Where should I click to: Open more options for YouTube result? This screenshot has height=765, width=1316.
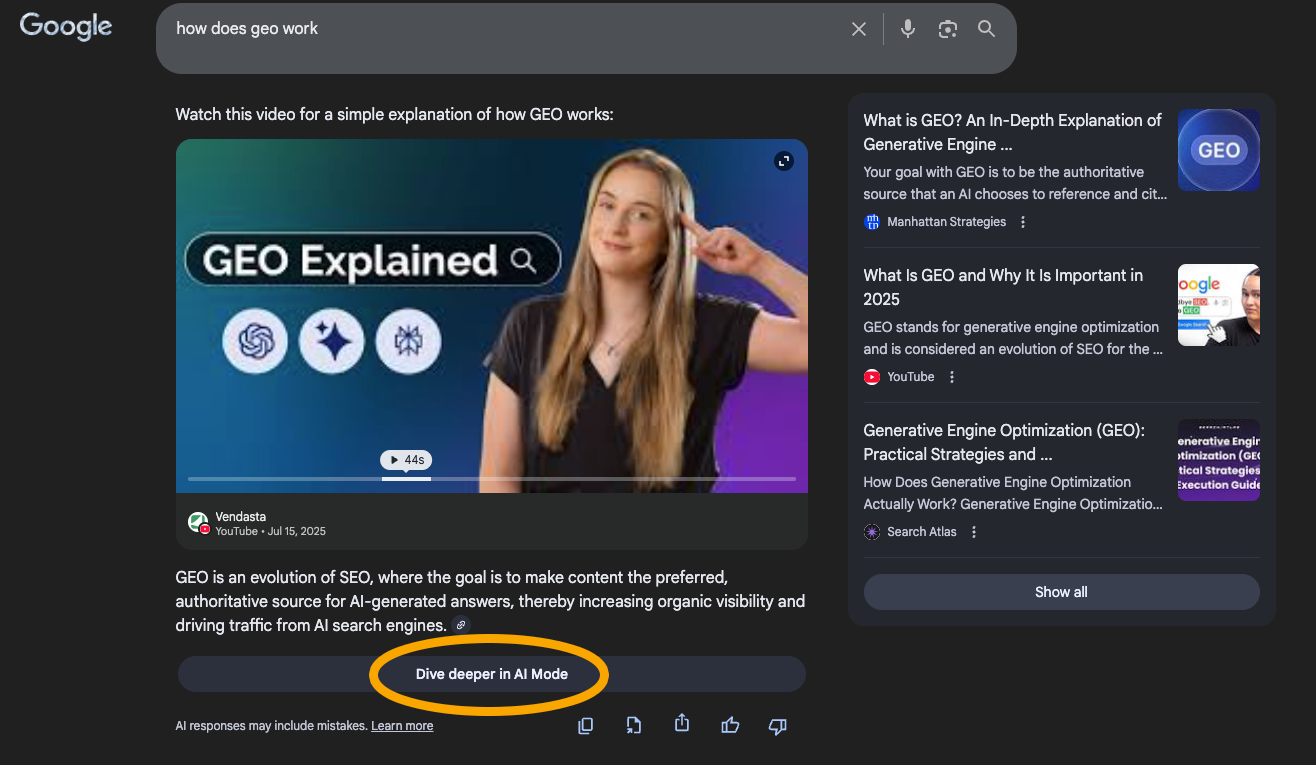[x=952, y=377]
